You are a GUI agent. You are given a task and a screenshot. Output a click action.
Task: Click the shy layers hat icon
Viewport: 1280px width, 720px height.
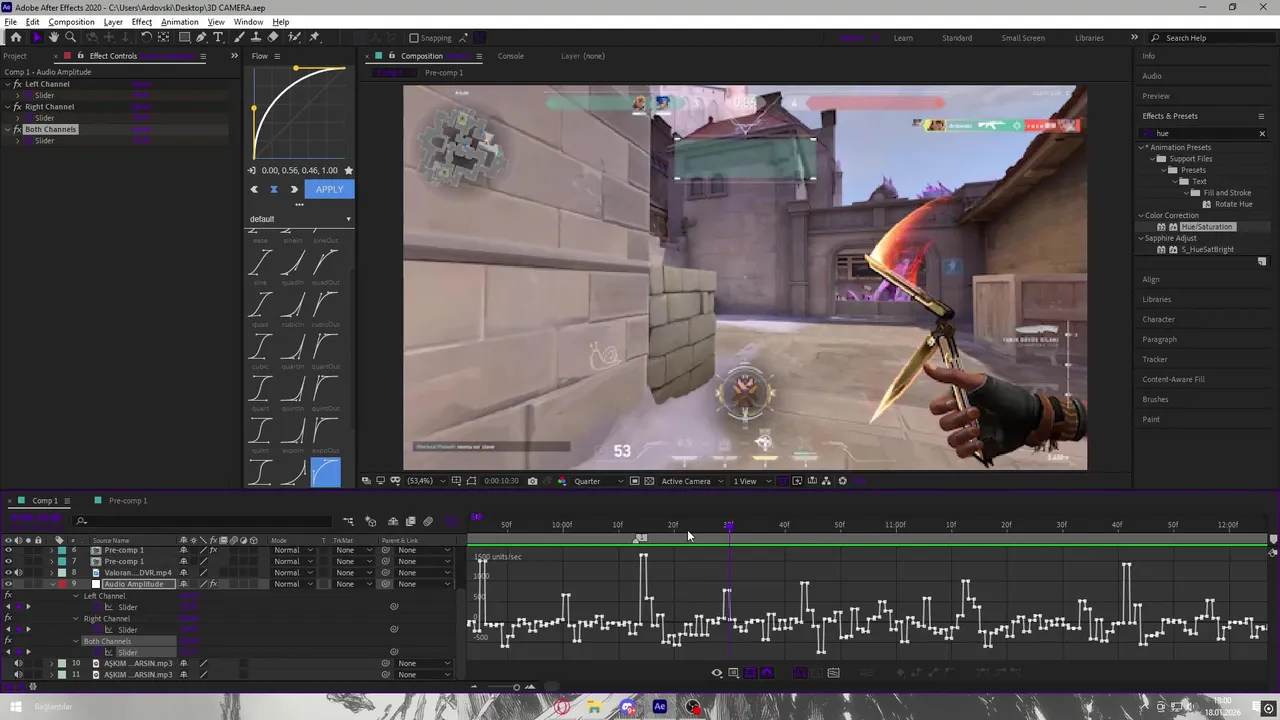pyautogui.click(x=393, y=521)
